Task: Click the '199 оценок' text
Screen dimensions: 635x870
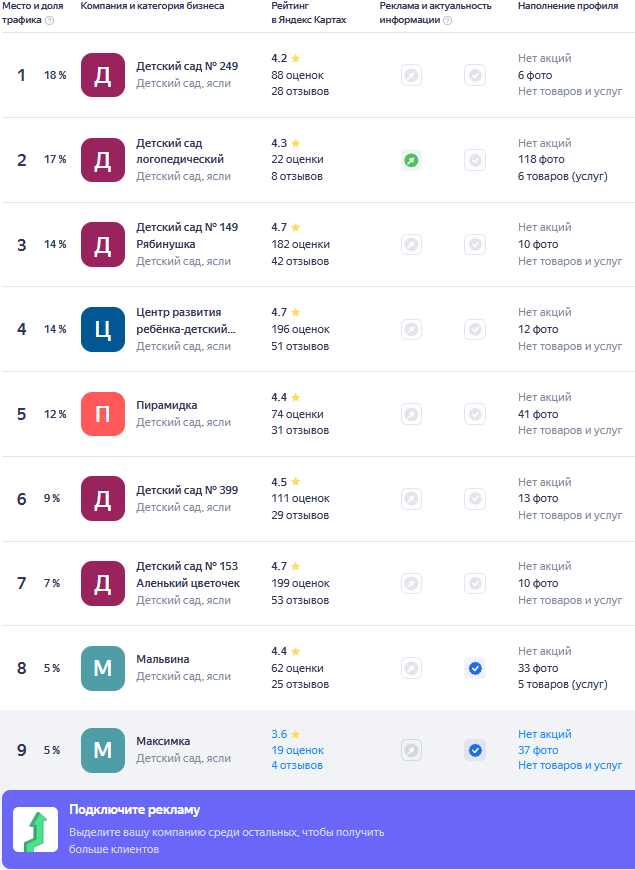Action: click(x=300, y=584)
